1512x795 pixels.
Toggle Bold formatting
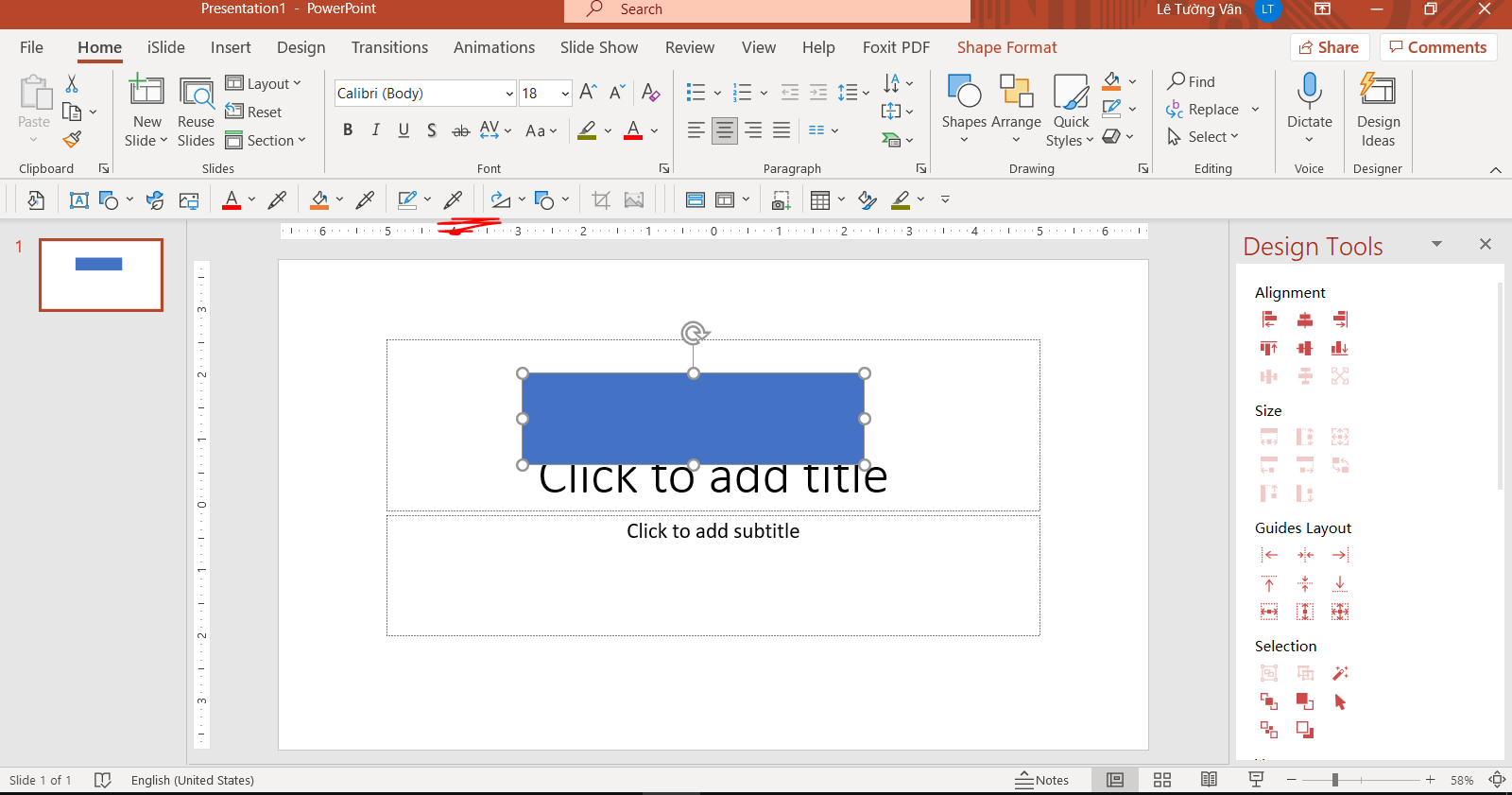348,130
